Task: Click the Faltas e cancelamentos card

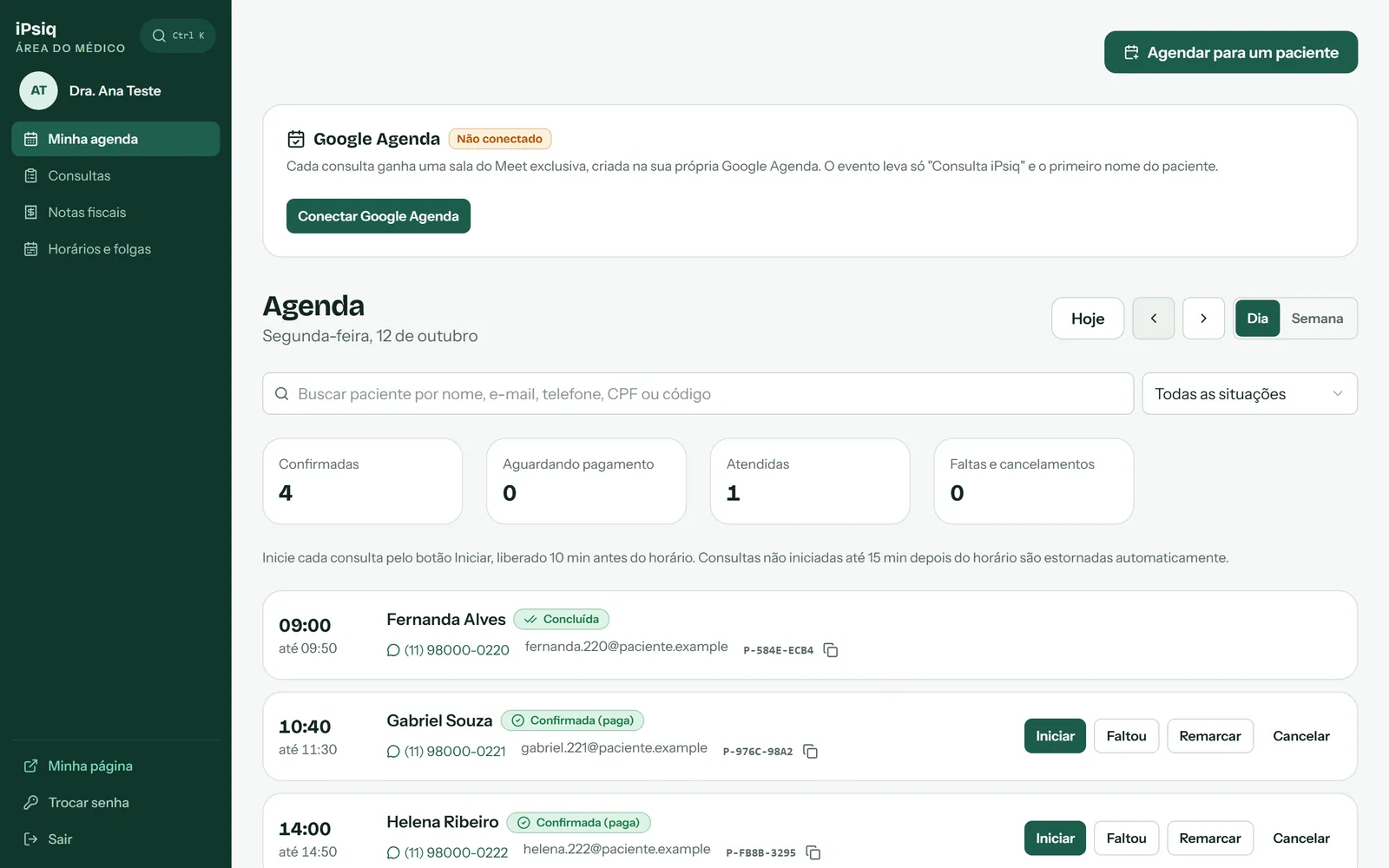Action: pyautogui.click(x=1034, y=481)
